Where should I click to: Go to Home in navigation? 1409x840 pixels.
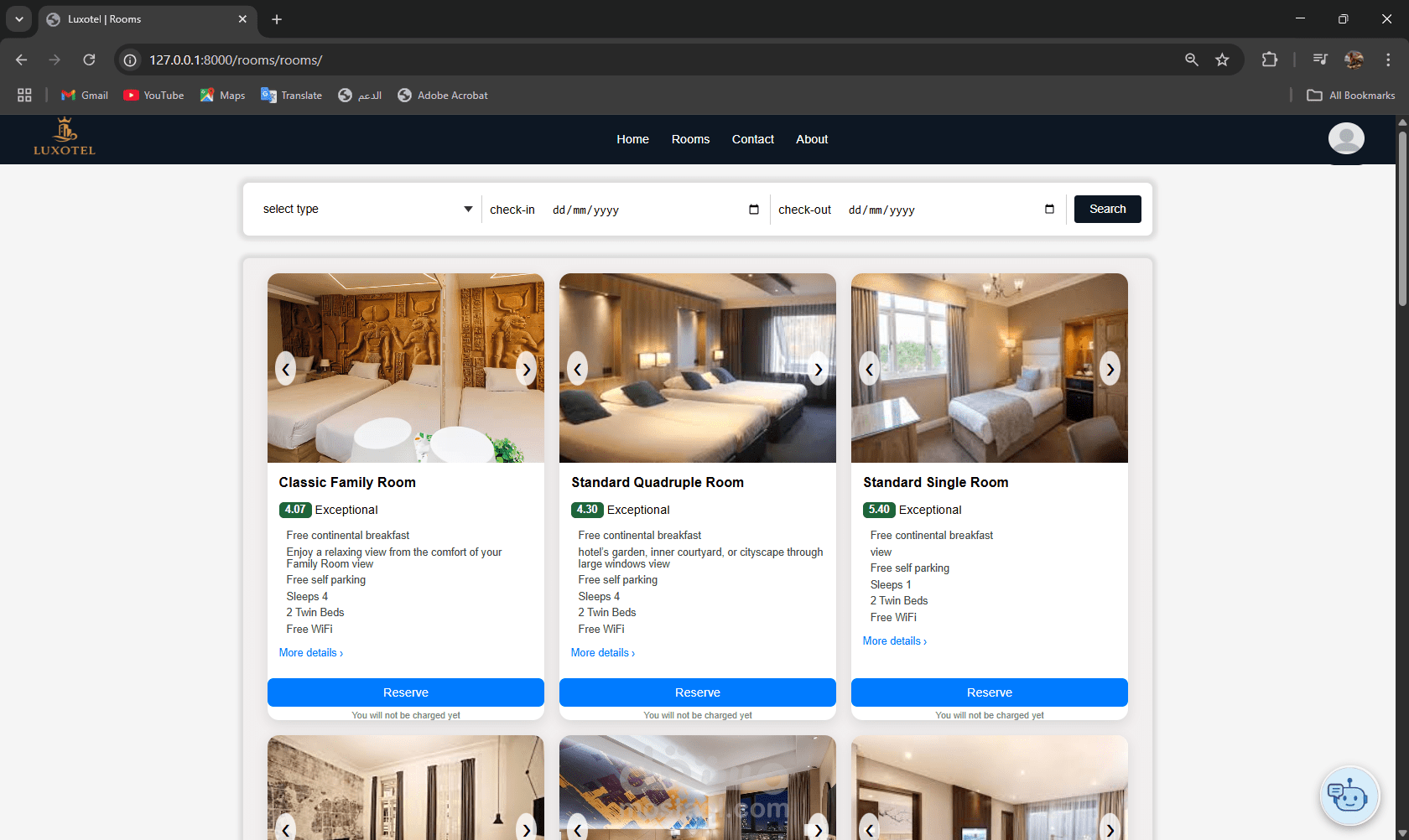pos(632,139)
